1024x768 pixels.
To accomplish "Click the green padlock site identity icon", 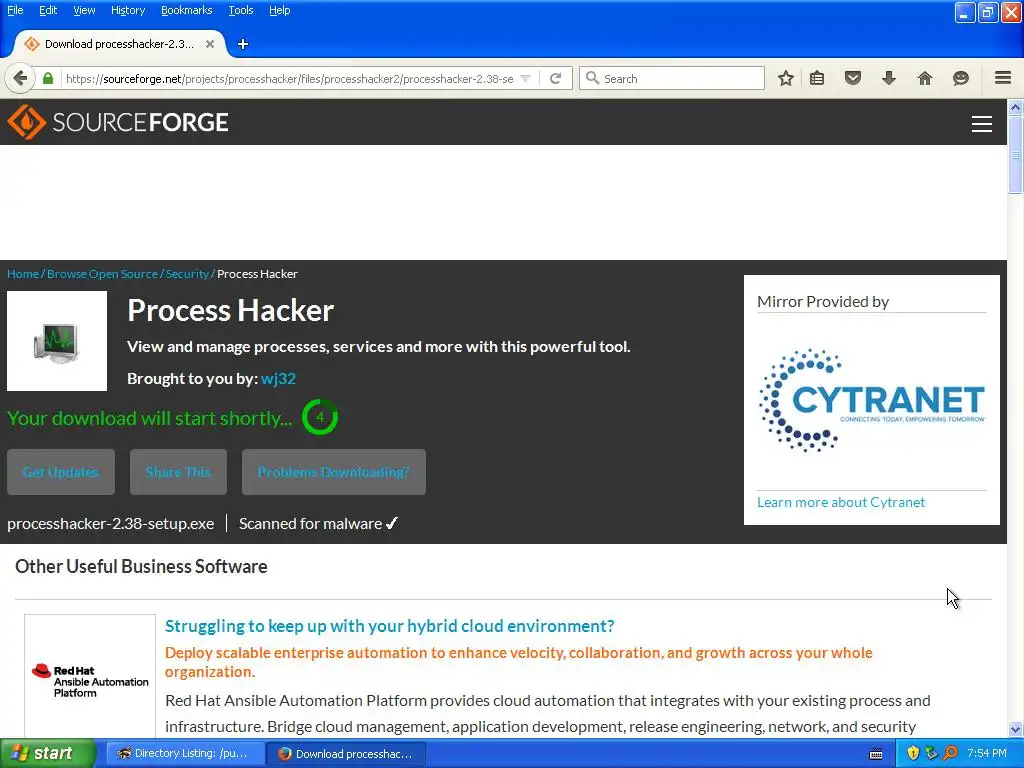I will (48, 78).
